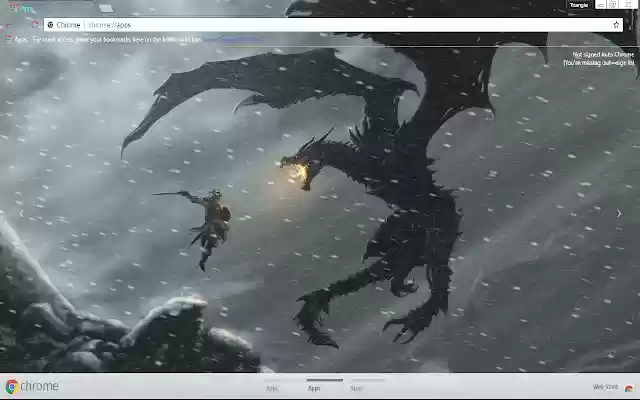Switch to the third Apps page tab

pos(367,386)
